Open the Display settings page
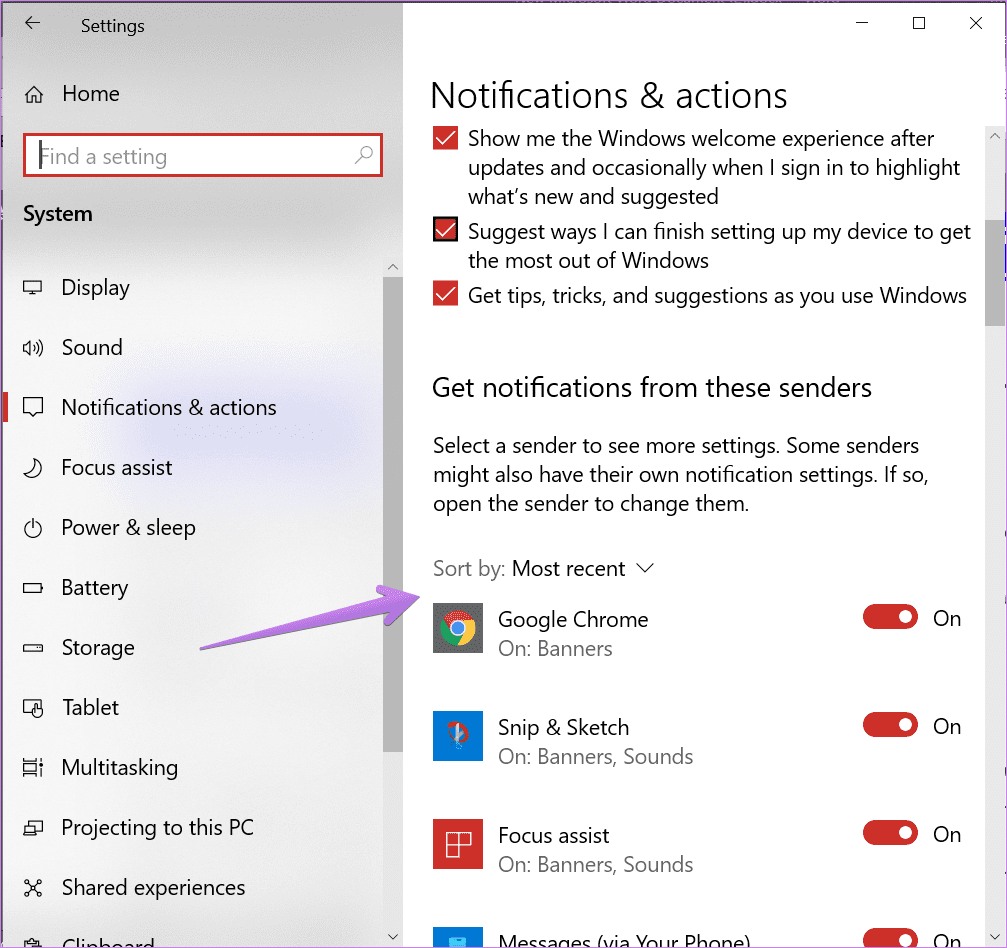This screenshot has height=948, width=1007. 96,288
